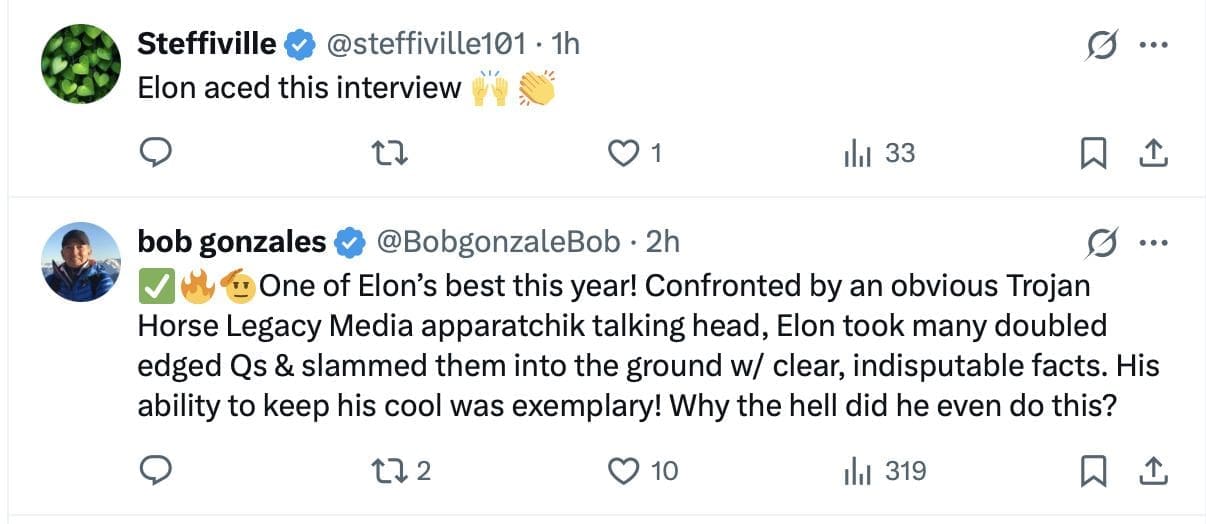
Task: Open more options on Steffiville's post
Action: [x=1153, y=45]
